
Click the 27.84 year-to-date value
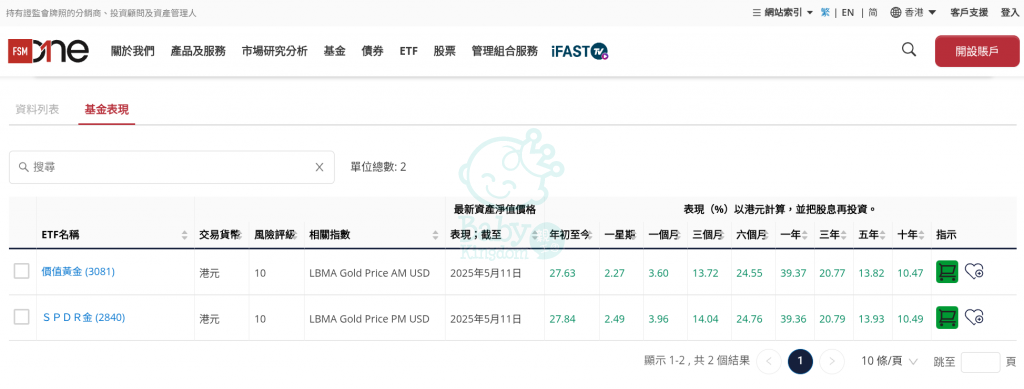tap(562, 319)
